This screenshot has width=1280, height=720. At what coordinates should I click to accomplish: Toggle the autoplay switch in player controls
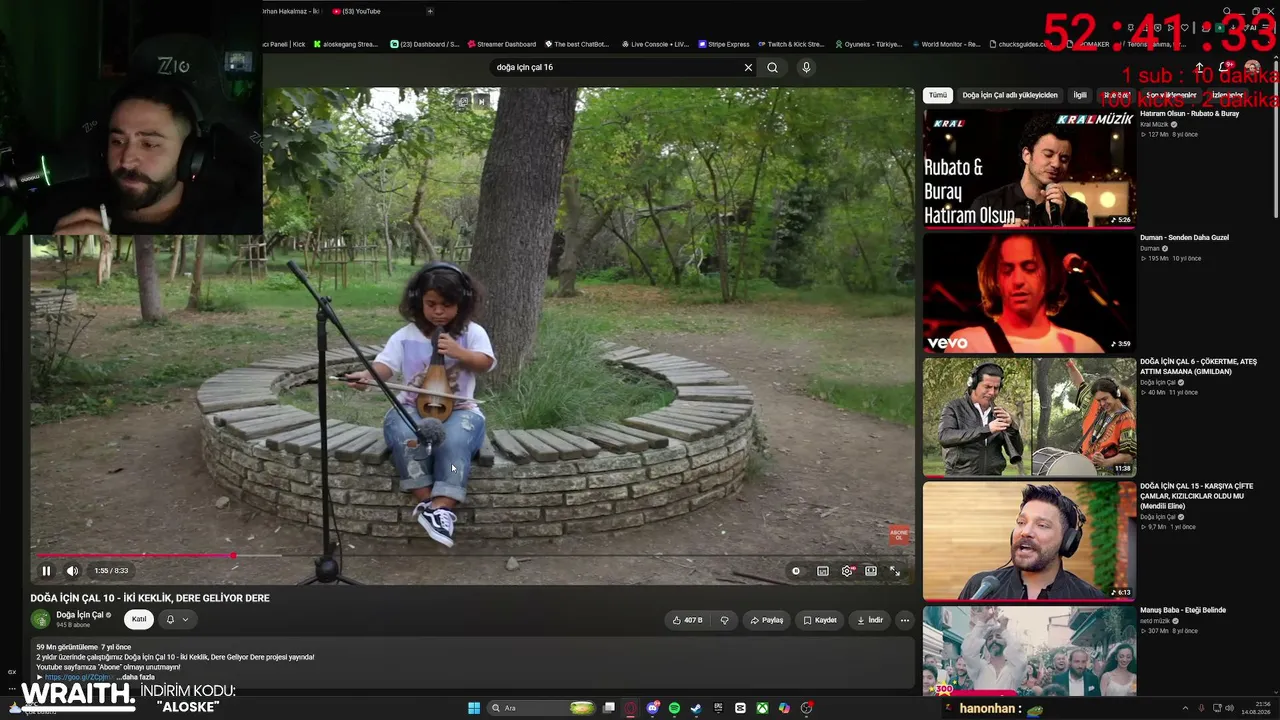(x=796, y=571)
